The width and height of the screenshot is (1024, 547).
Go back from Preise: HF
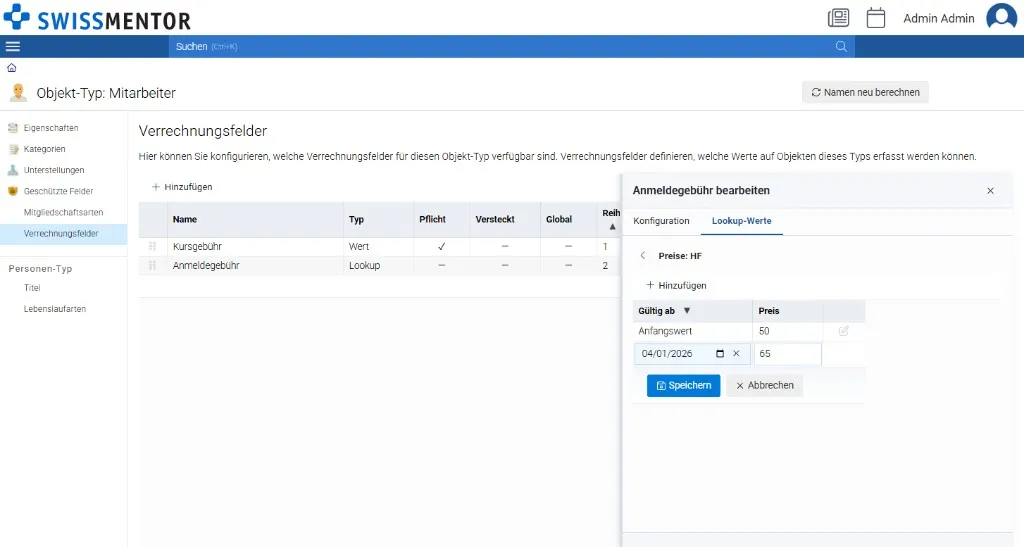(643, 256)
